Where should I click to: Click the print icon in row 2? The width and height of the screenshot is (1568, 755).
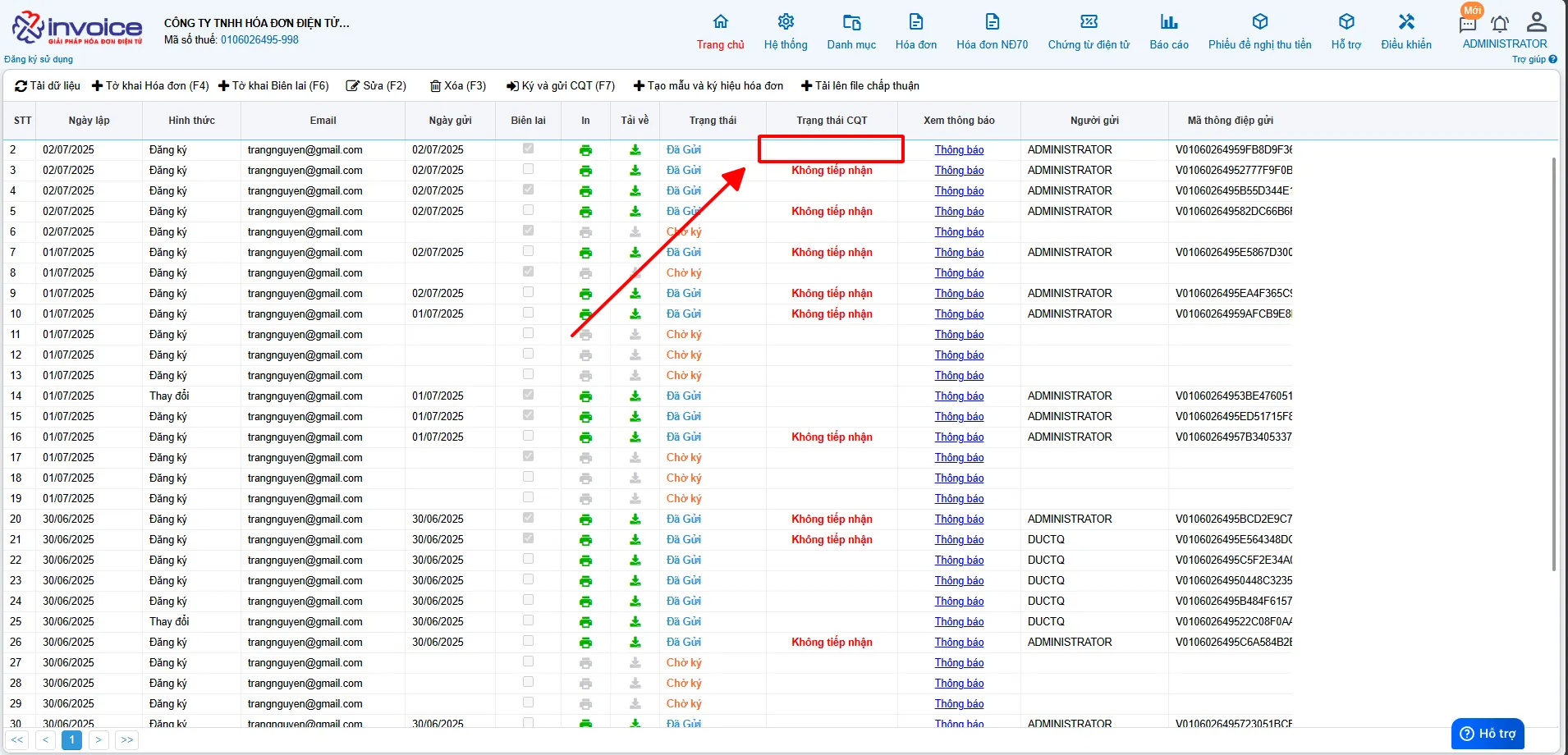585,150
